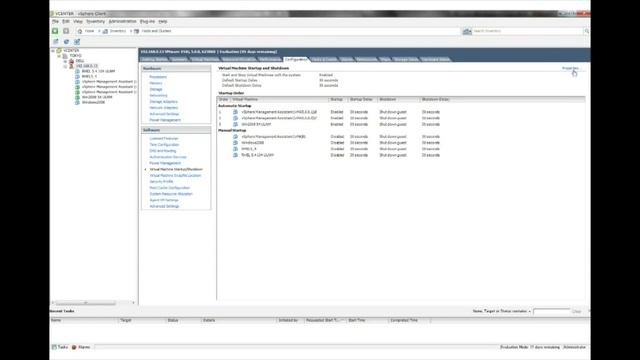Screen dimensions: 640x360
Task: Collapse the 192.168.0.13 host node
Action: [x=66, y=66]
